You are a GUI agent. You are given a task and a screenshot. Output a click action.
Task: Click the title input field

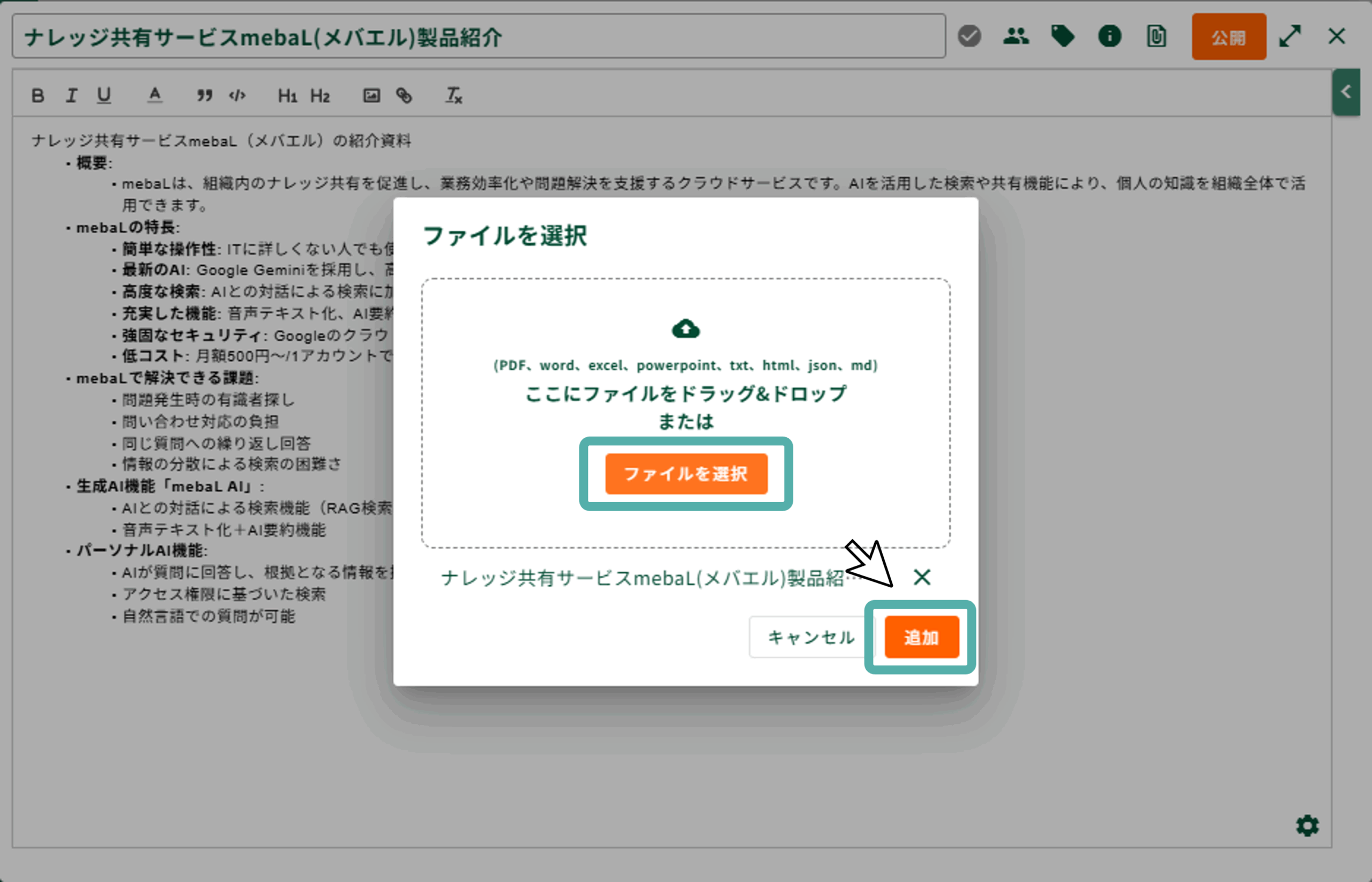(x=479, y=36)
